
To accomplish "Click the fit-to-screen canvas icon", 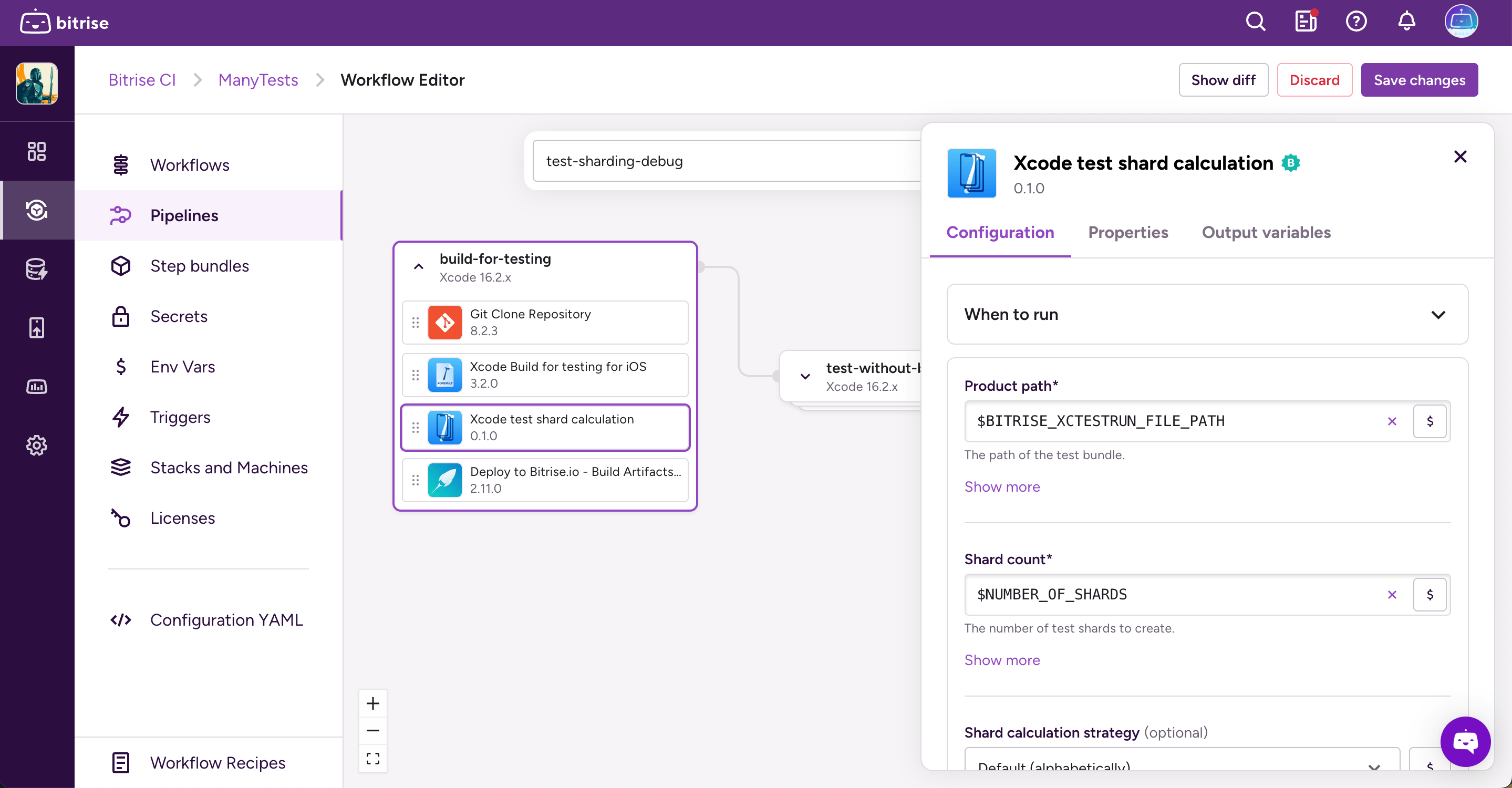I will point(372,758).
